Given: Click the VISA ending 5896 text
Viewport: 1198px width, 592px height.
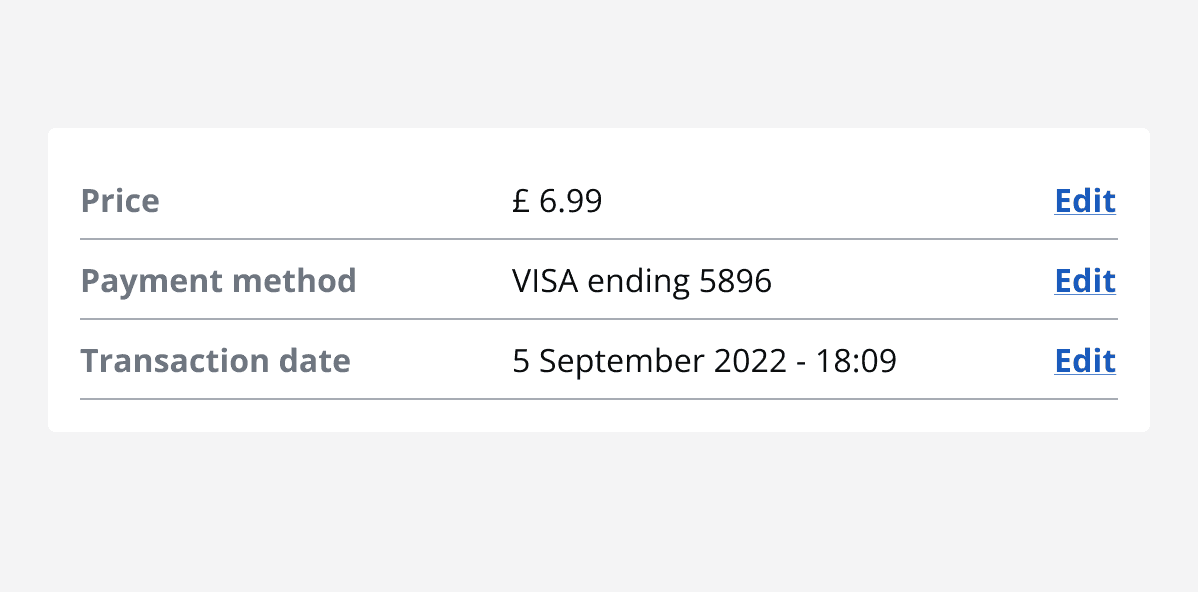Looking at the screenshot, I should 642,281.
